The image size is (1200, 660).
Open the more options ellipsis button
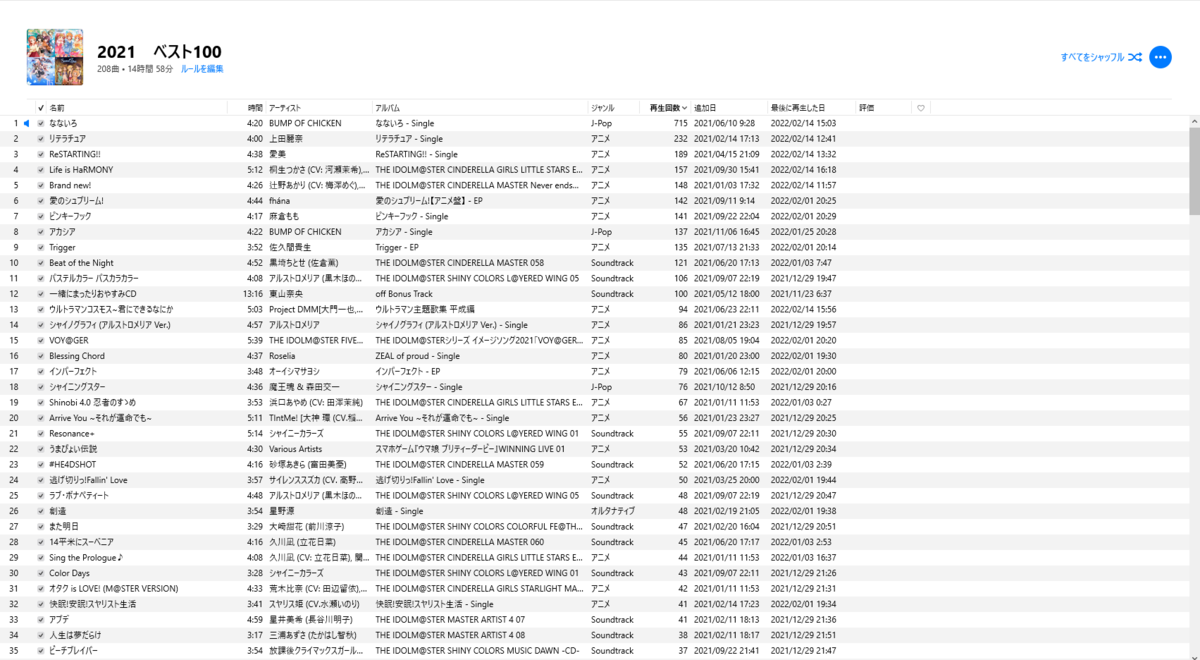point(1160,58)
